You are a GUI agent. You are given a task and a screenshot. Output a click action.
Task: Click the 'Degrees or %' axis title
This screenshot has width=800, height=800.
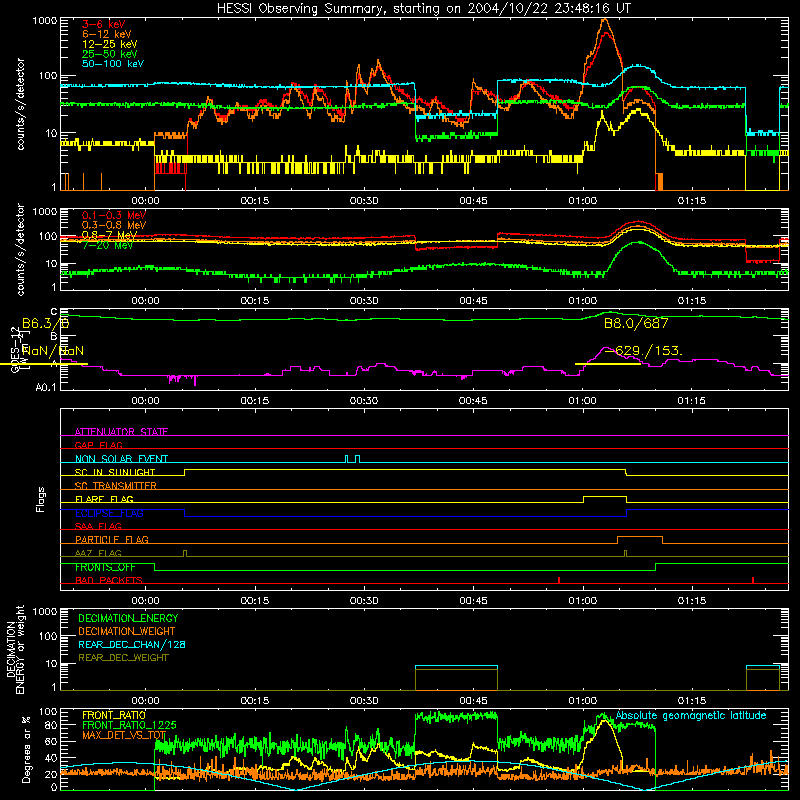tap(27, 749)
